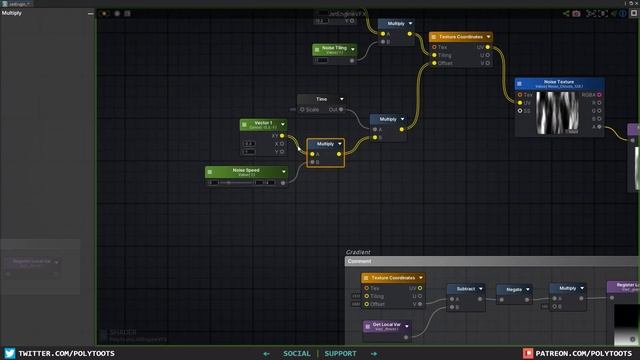This screenshot has height=360, width=640.
Task: Select the Subtract node title
Action: point(466,289)
